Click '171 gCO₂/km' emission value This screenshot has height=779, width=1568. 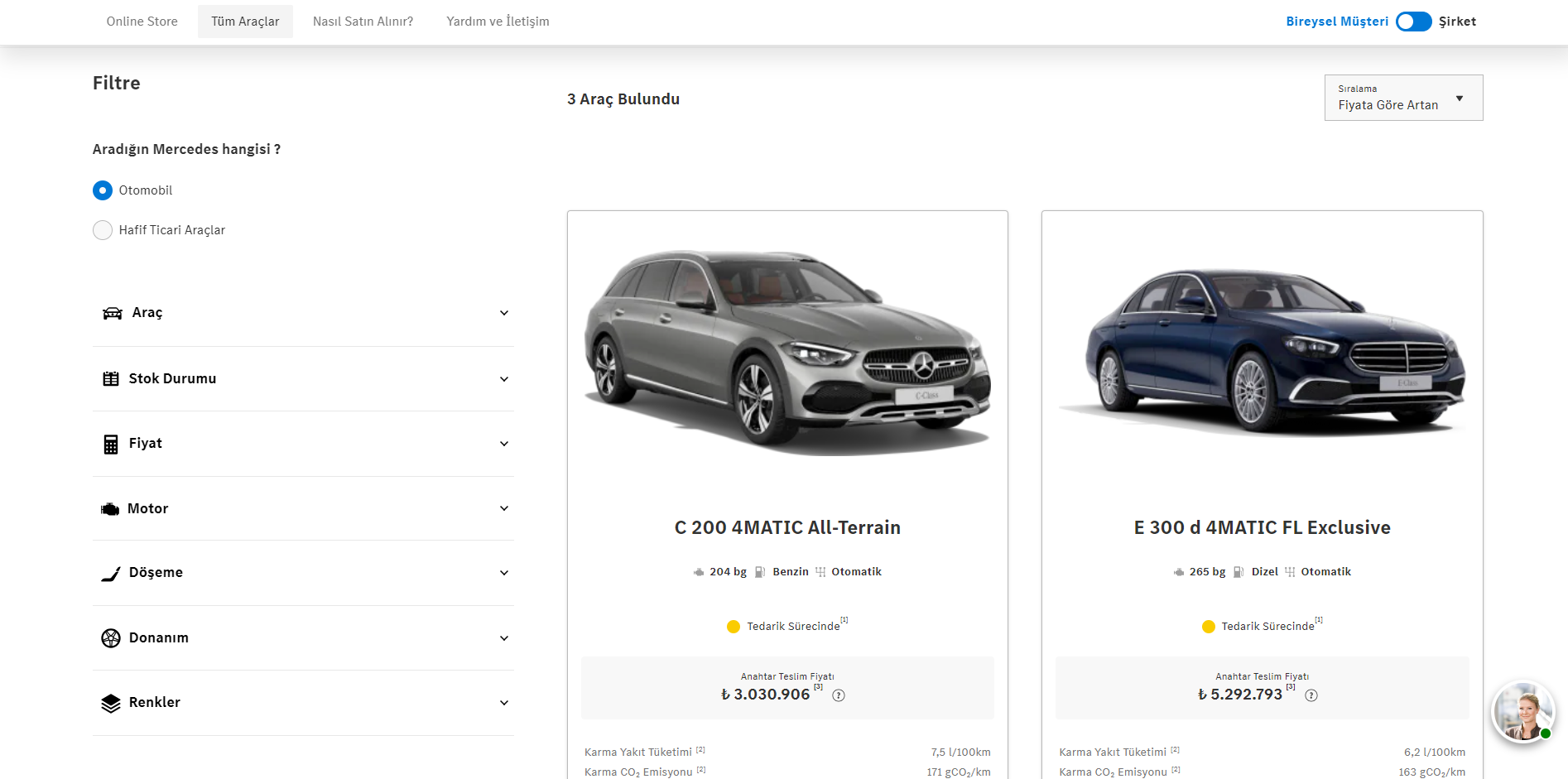click(959, 772)
